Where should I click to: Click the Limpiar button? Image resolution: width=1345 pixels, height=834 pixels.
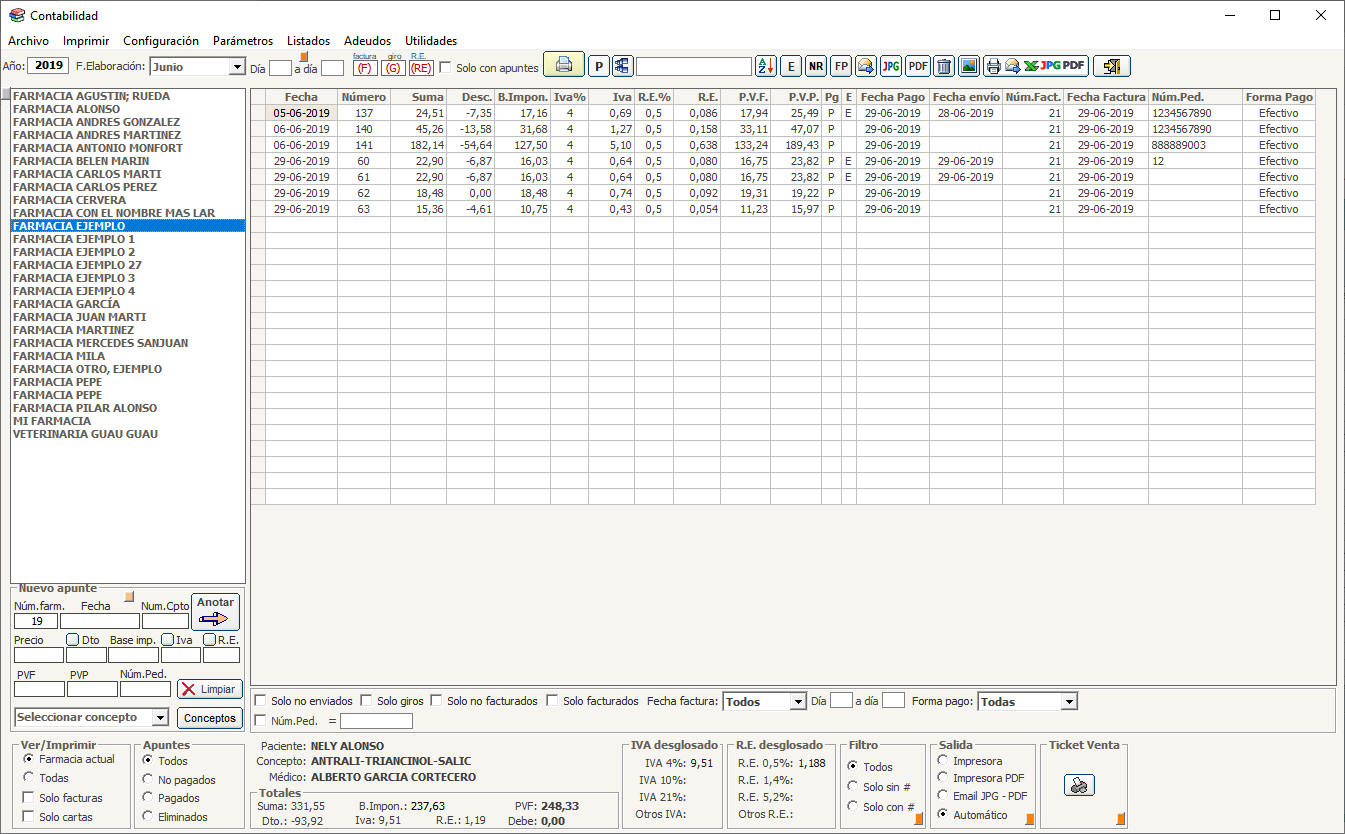tap(210, 689)
